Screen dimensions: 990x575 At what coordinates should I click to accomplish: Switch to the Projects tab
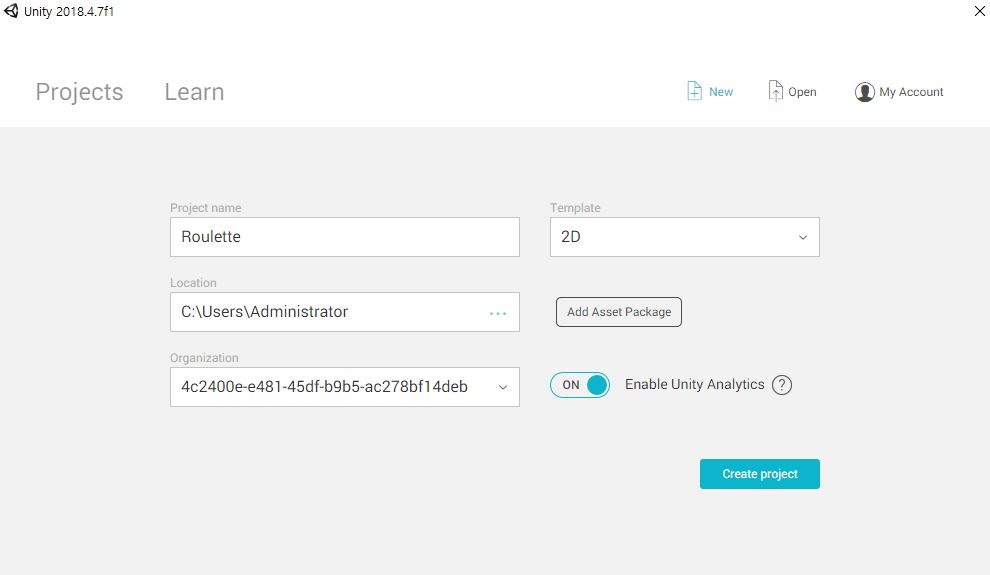click(79, 92)
